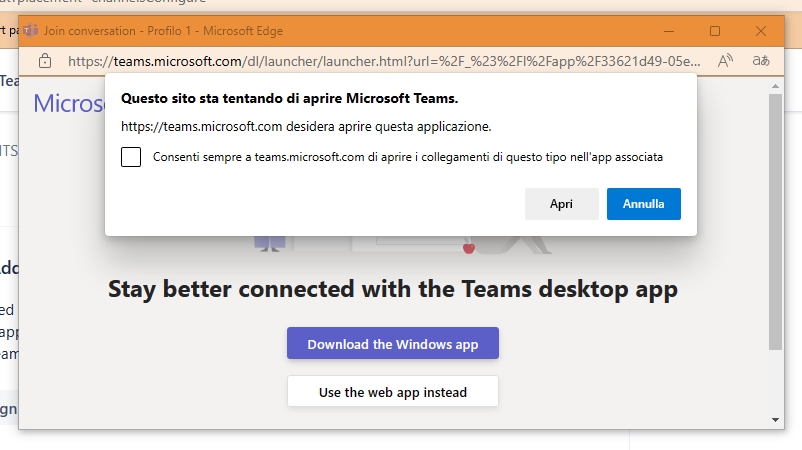Open the Read aloud icon in address bar
802x450 pixels.
coord(725,61)
